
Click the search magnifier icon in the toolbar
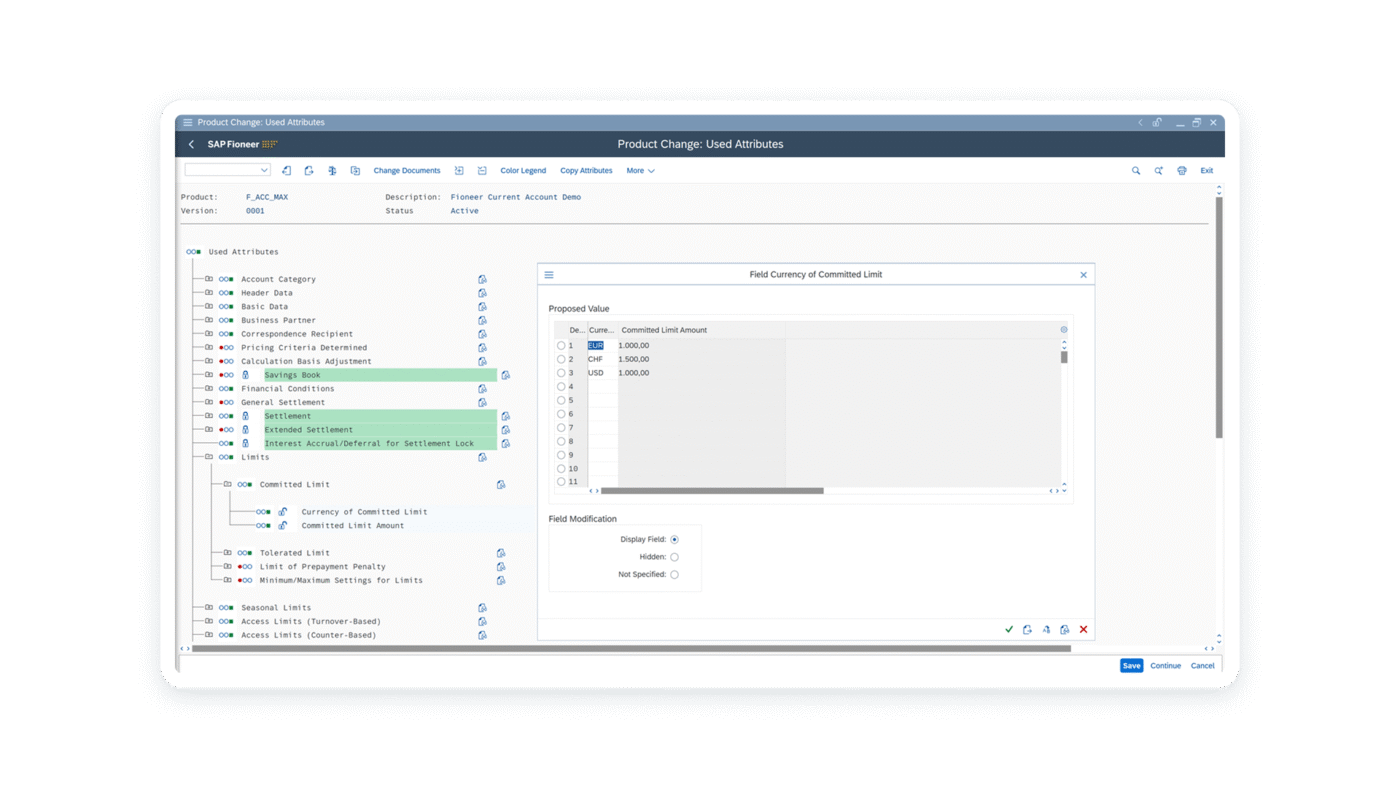tap(1135, 170)
